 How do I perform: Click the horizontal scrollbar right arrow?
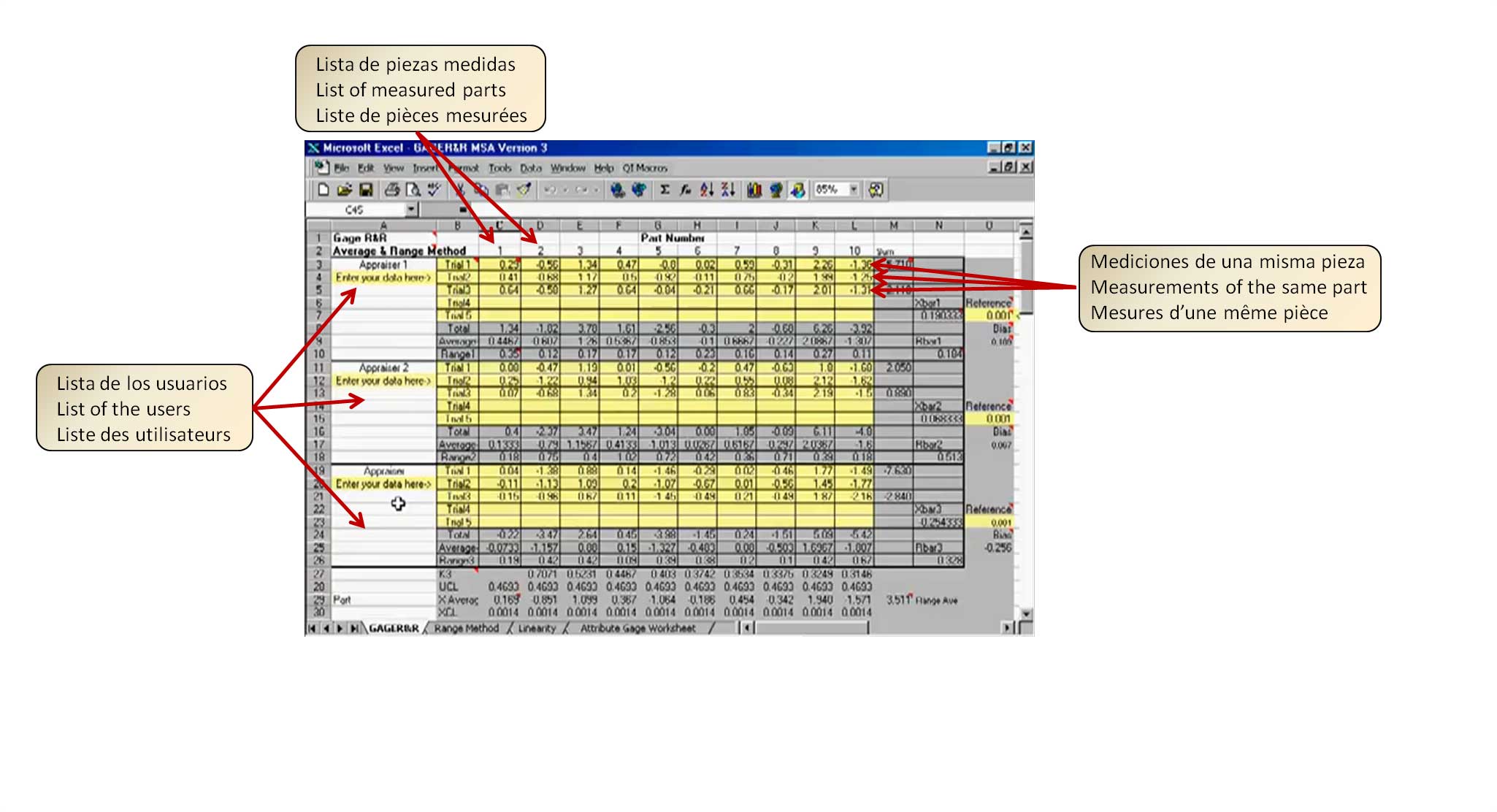click(1008, 628)
